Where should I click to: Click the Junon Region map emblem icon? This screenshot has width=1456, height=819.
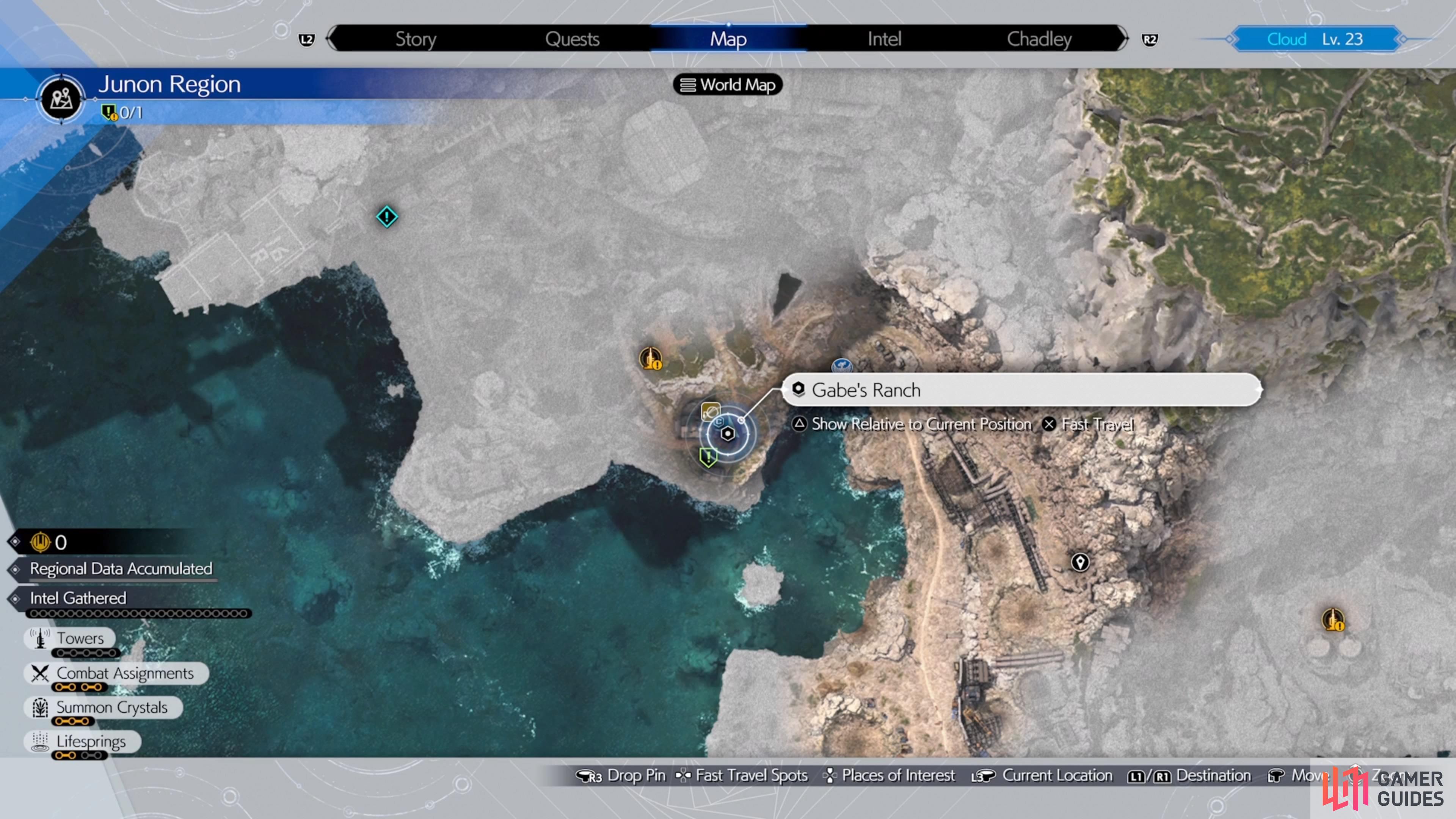pos(61,99)
